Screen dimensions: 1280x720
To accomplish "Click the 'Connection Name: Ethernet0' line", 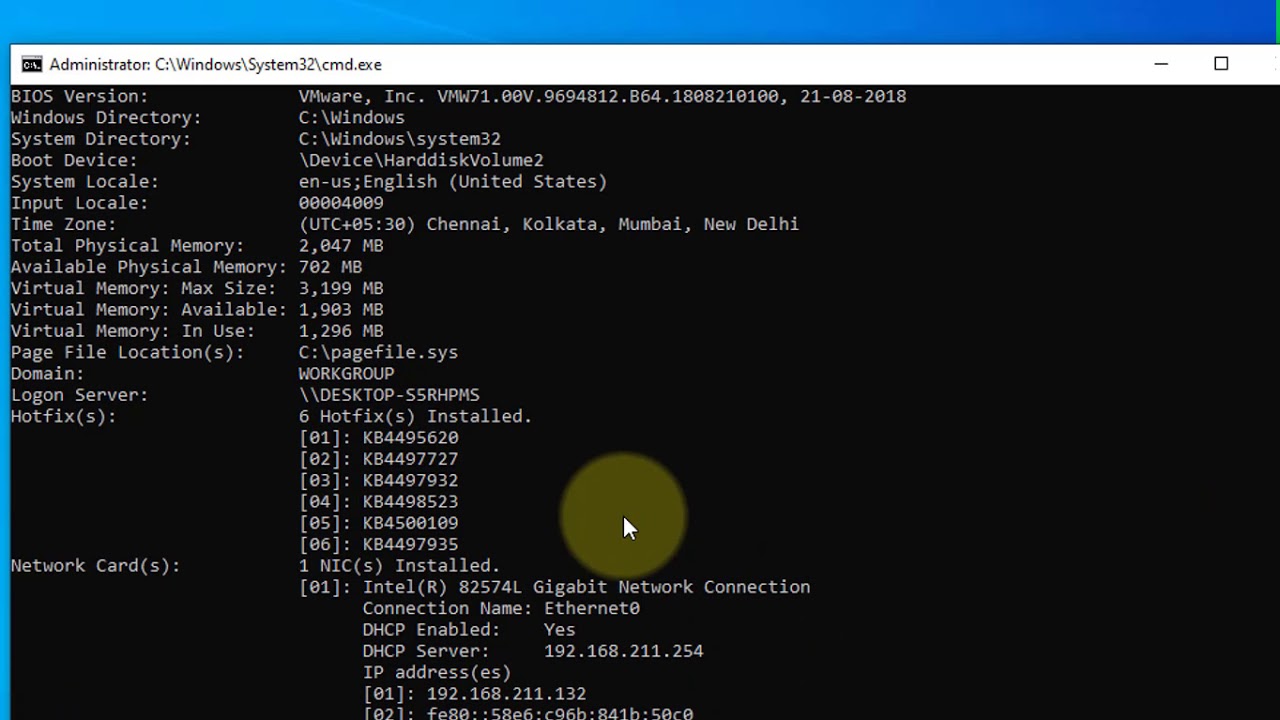I will pyautogui.click(x=501, y=609).
